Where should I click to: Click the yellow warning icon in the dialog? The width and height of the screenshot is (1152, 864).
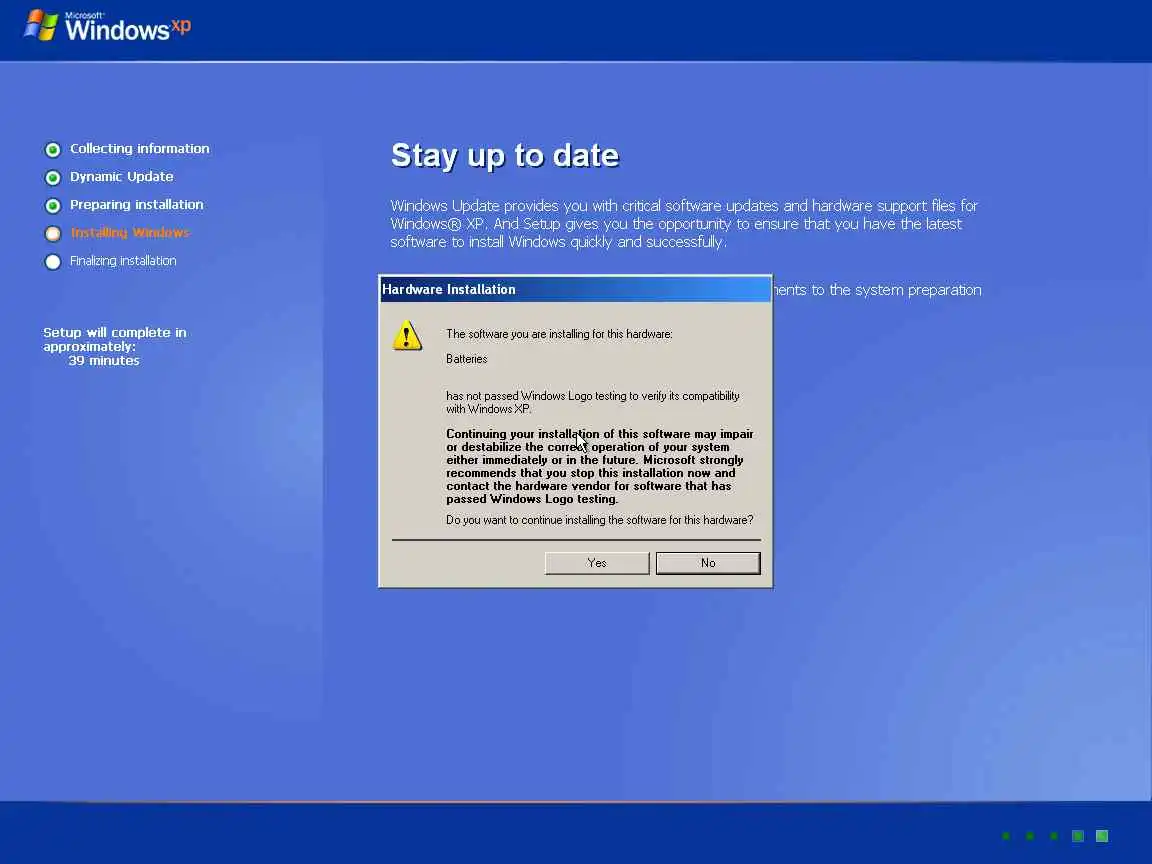407,336
